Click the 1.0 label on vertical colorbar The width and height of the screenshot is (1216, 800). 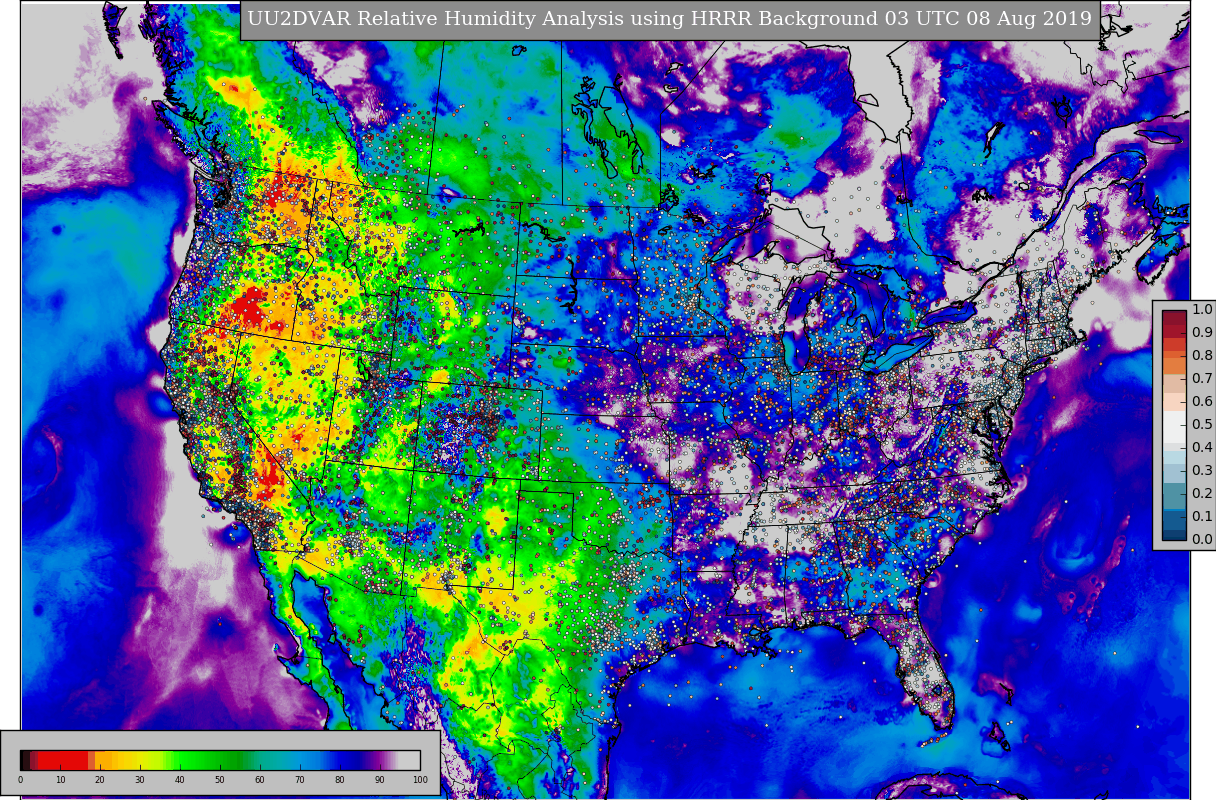[x=1202, y=310]
